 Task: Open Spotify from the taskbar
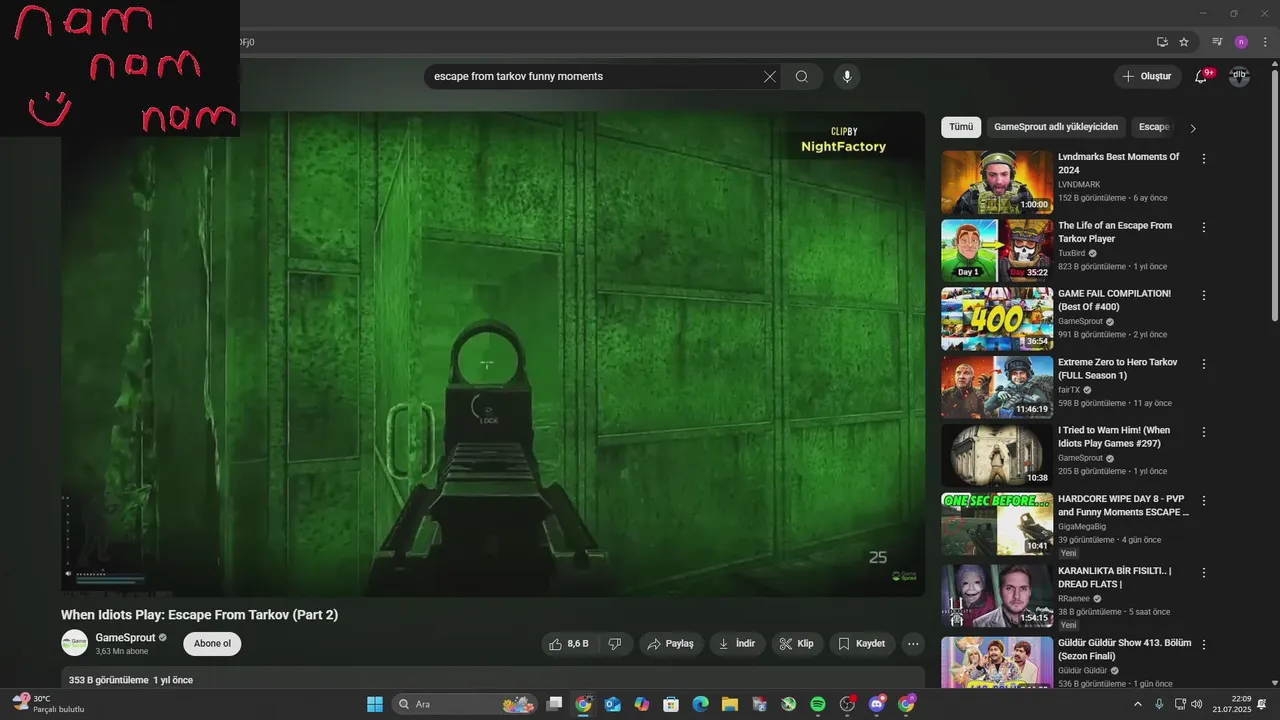(817, 704)
